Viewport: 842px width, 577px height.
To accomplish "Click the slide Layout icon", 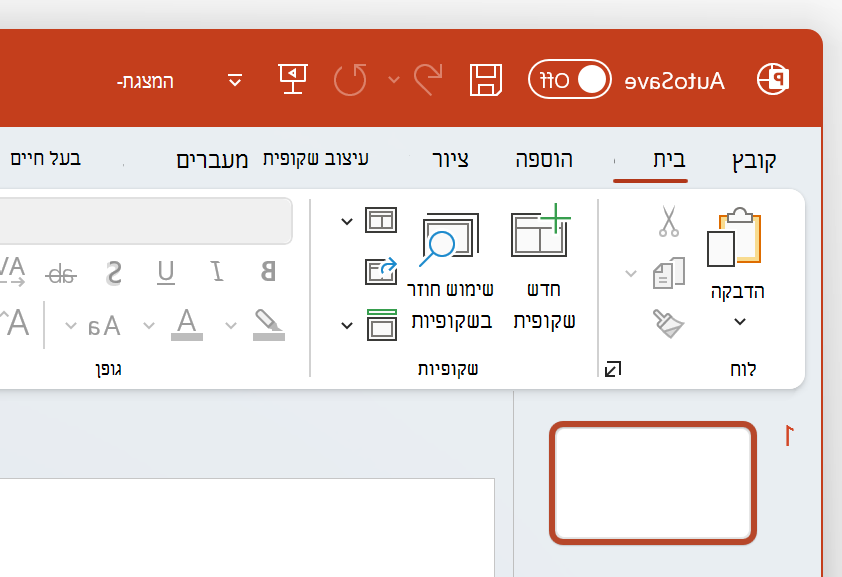I will click(x=381, y=220).
